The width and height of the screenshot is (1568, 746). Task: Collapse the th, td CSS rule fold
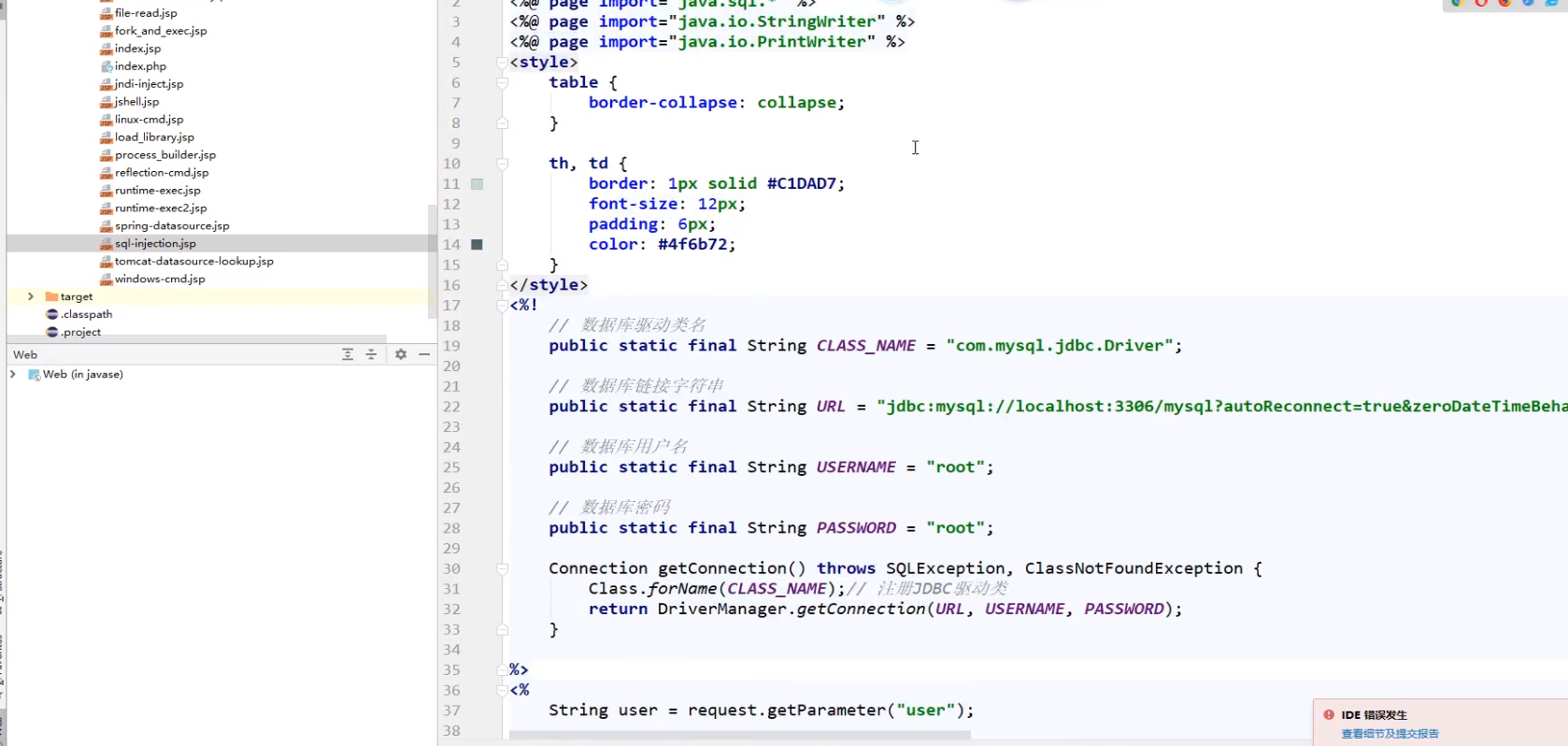(502, 164)
